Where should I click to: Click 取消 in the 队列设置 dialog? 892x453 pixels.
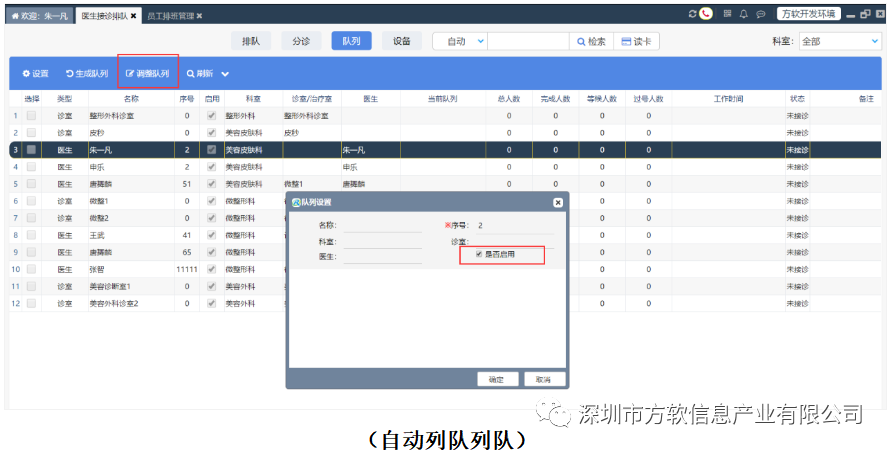(x=543, y=379)
